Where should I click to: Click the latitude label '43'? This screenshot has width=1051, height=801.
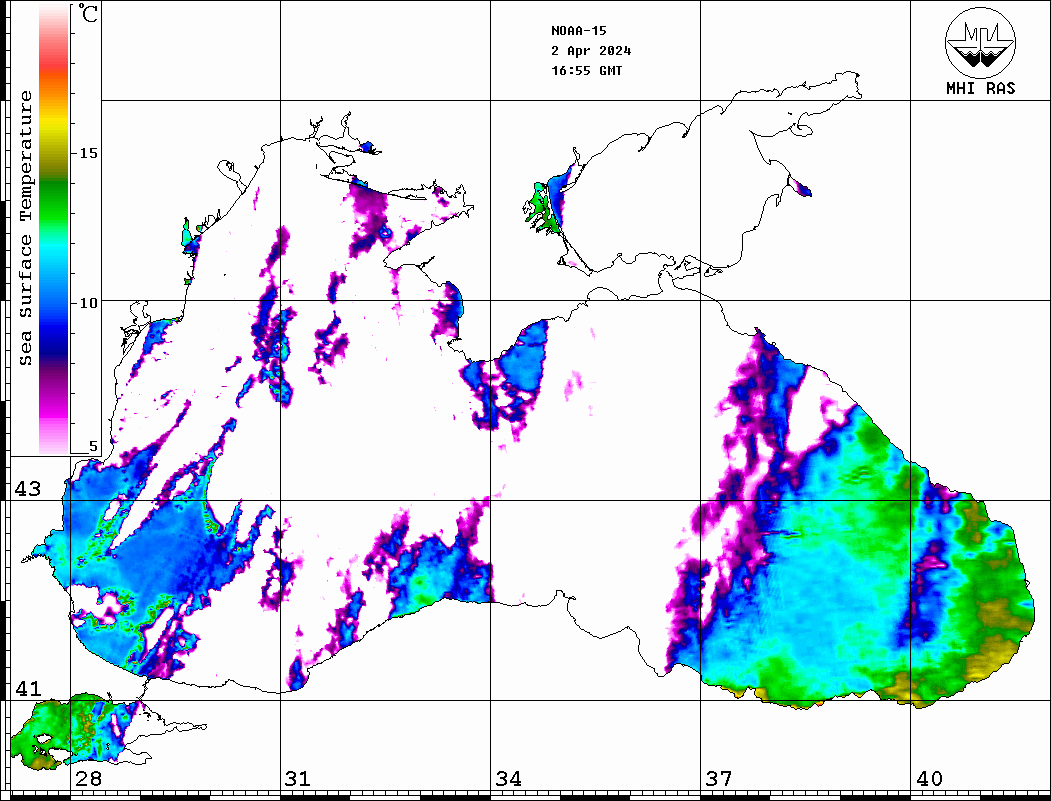click(x=28, y=489)
